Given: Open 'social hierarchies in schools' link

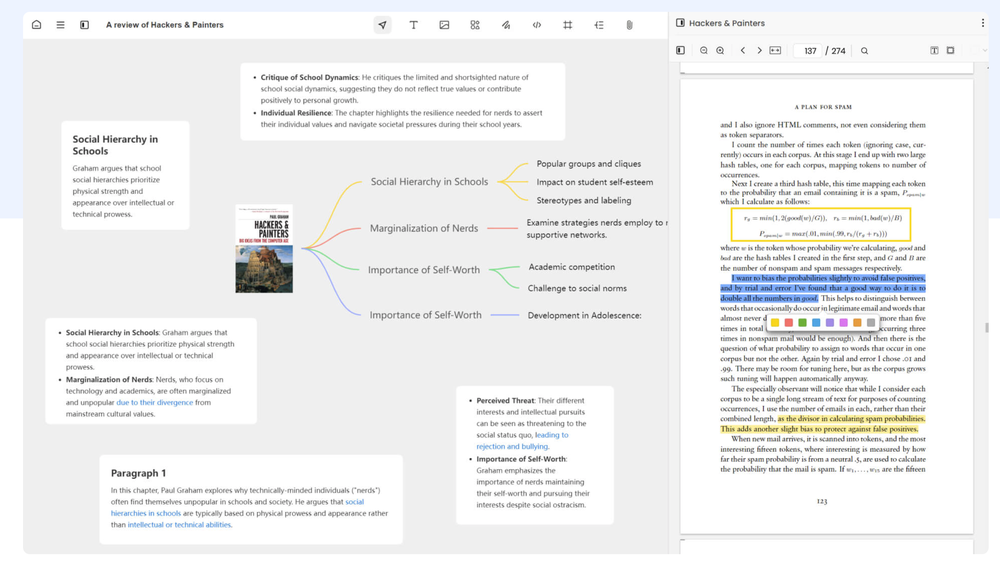Looking at the screenshot, I should point(237,507).
